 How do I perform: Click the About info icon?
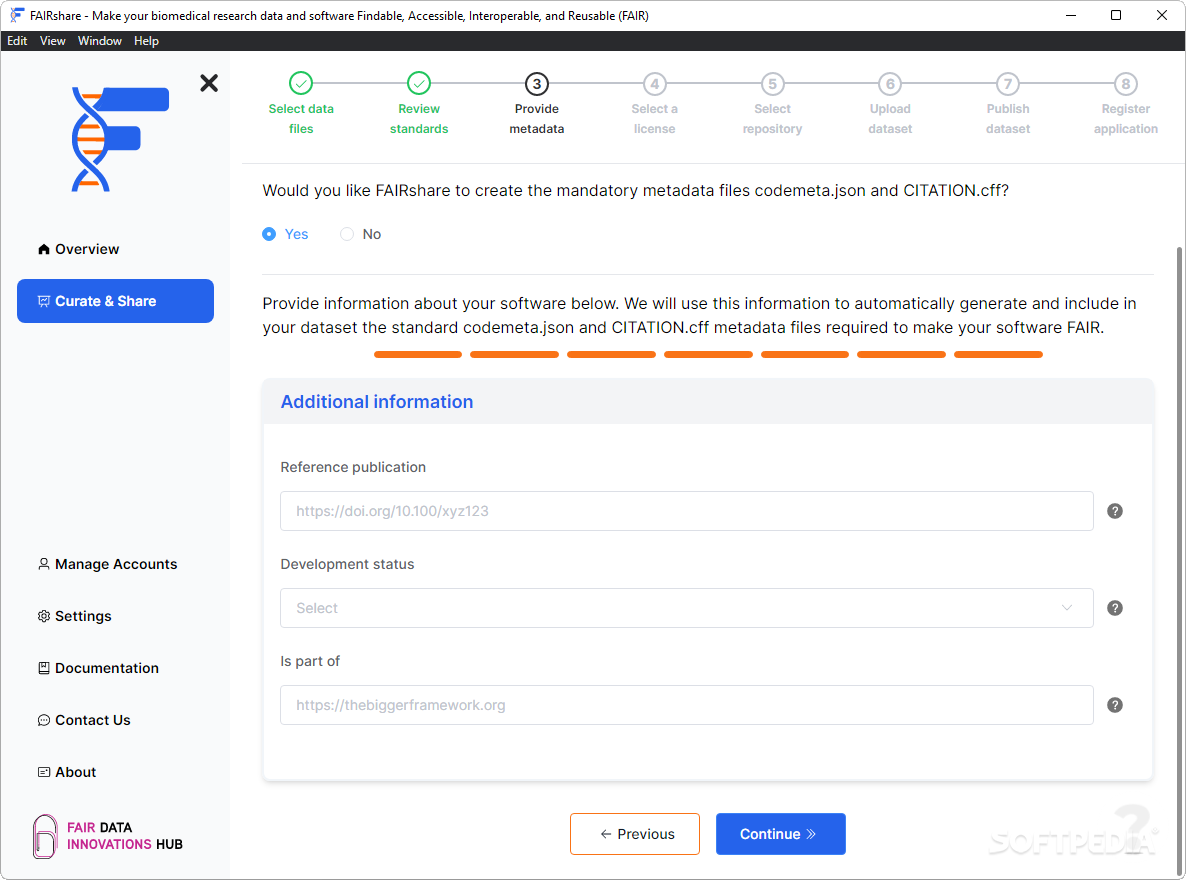(x=44, y=772)
